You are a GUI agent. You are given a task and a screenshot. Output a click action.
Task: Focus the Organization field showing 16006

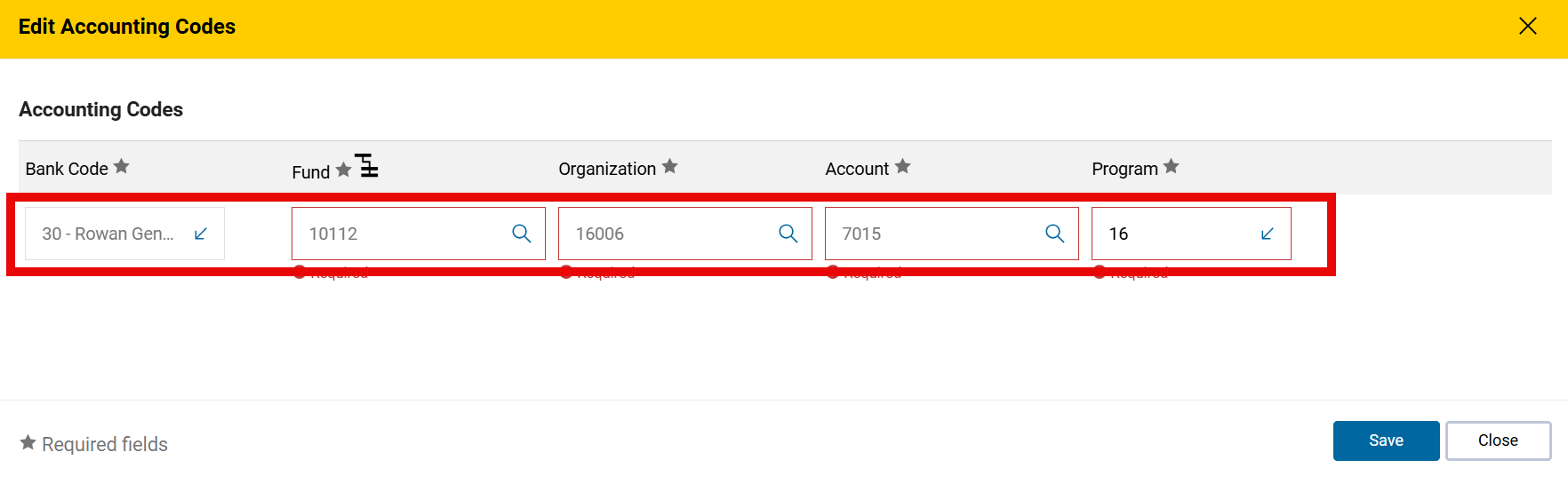click(667, 234)
